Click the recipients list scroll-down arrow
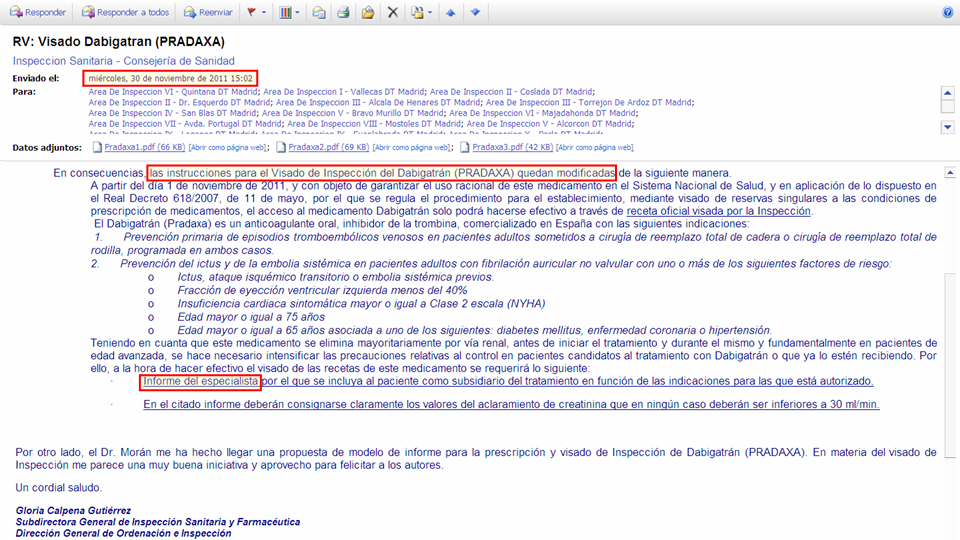960x540 pixels. tap(948, 127)
